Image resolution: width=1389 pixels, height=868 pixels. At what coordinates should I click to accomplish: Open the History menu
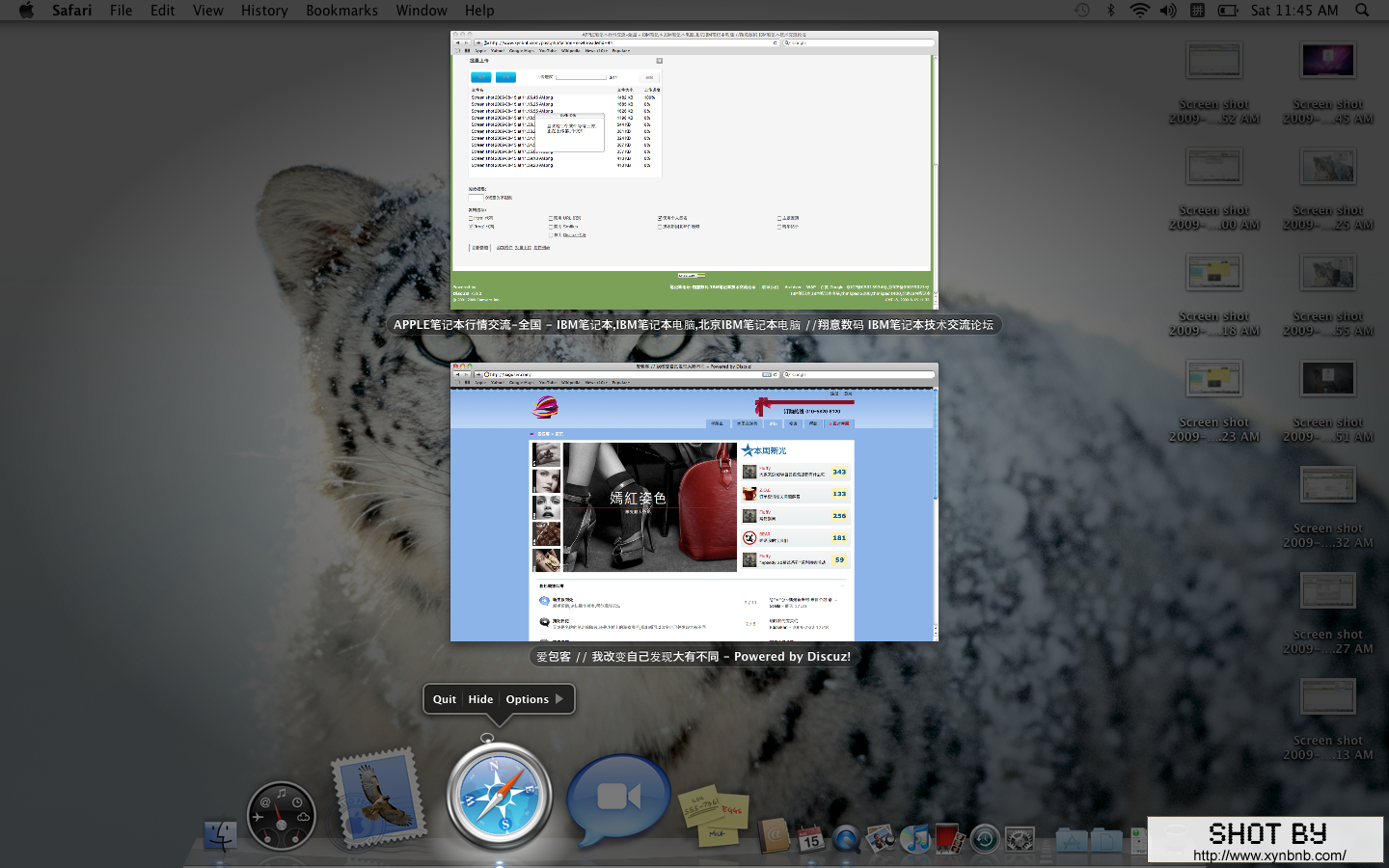tap(264, 11)
